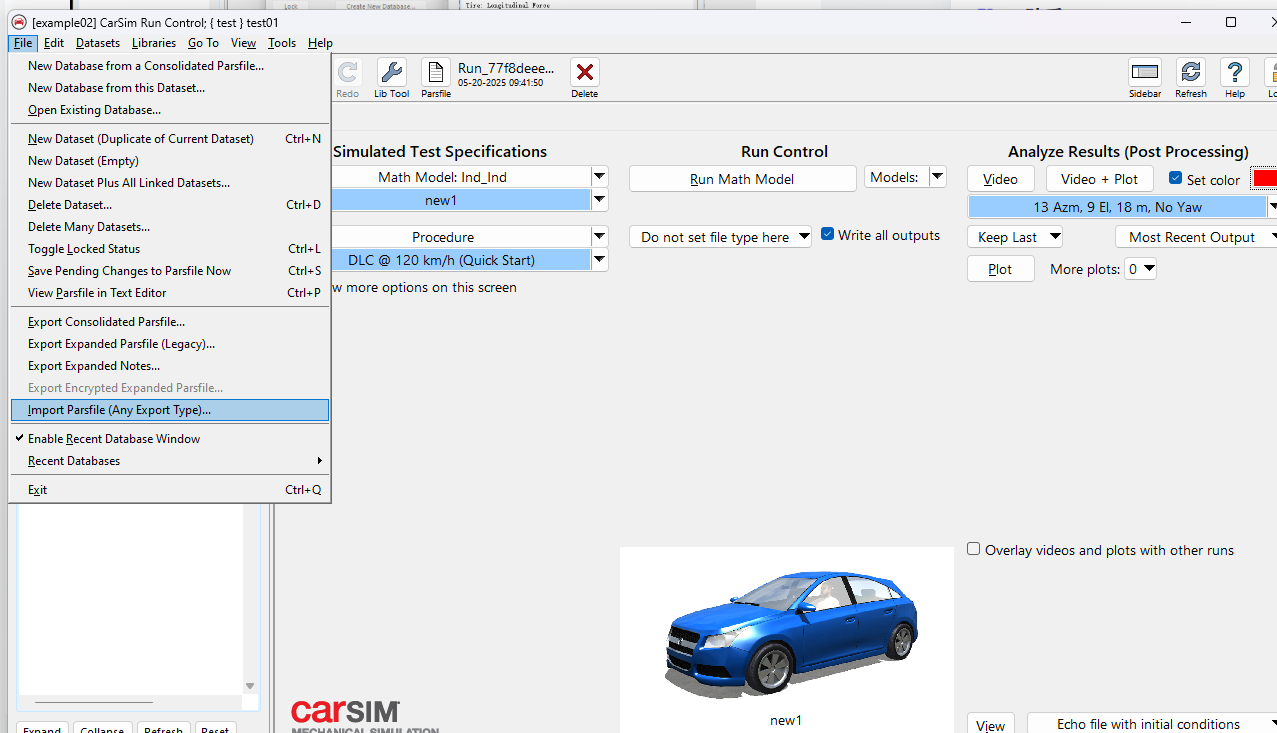The width and height of the screenshot is (1277, 733).
Task: Choose Export Consolidated Parsfile
Action: tap(169, 322)
